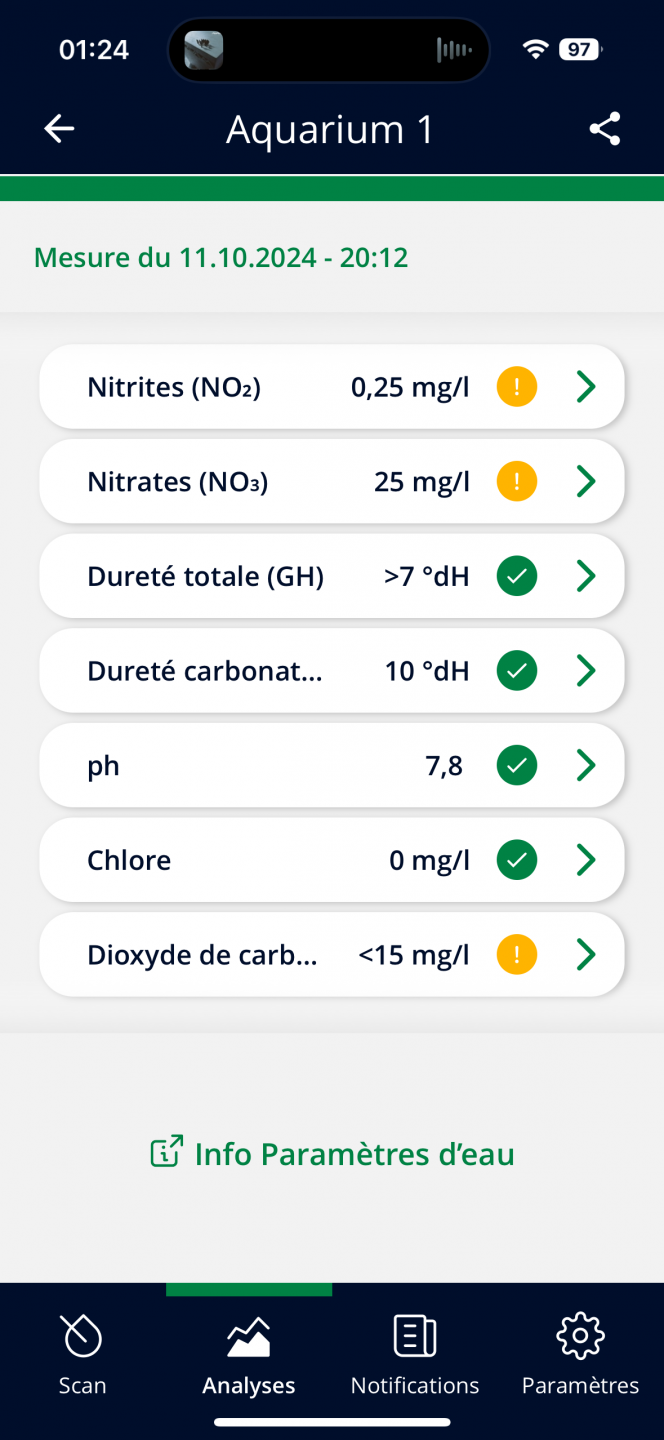
Task: Tap the back arrow icon
Action: [x=59, y=129]
